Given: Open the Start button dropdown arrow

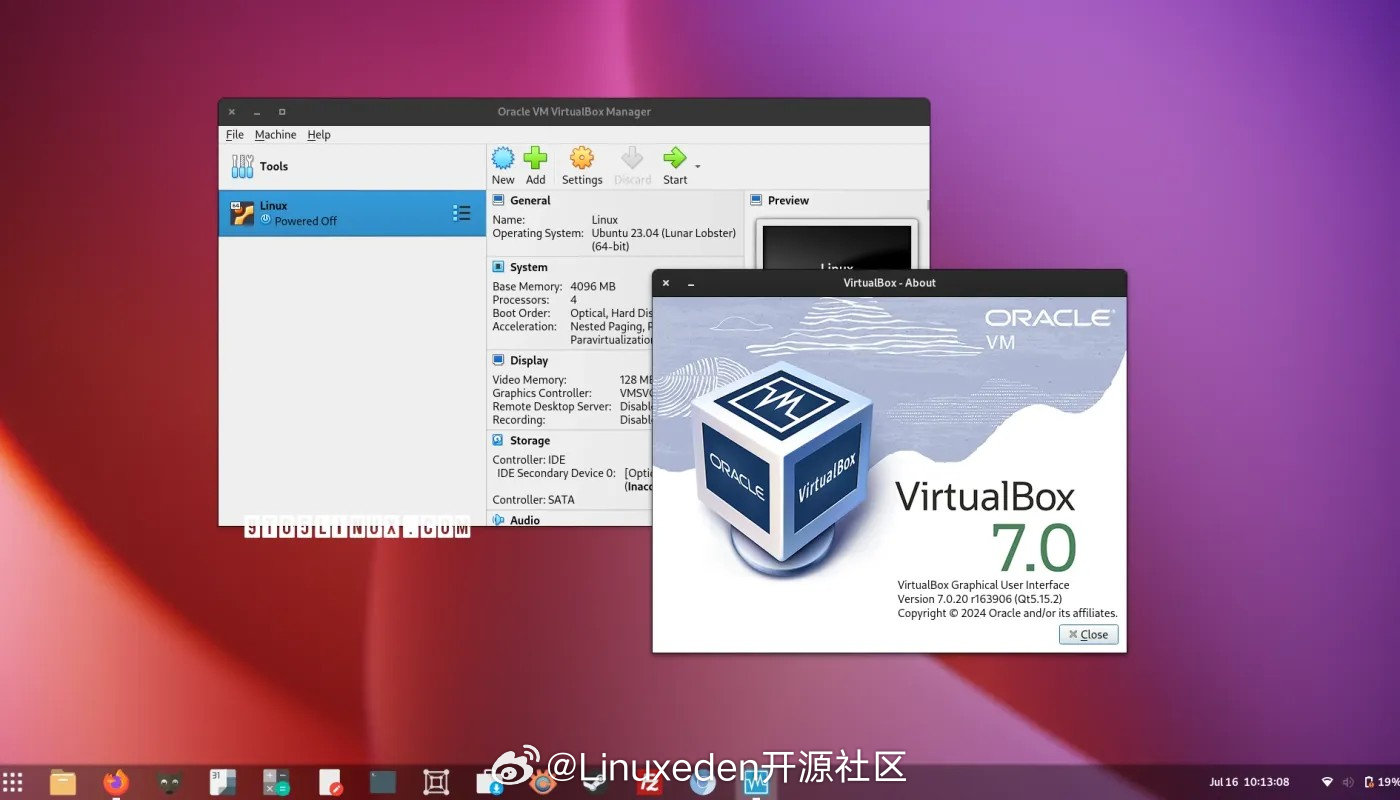Looking at the screenshot, I should pyautogui.click(x=697, y=166).
